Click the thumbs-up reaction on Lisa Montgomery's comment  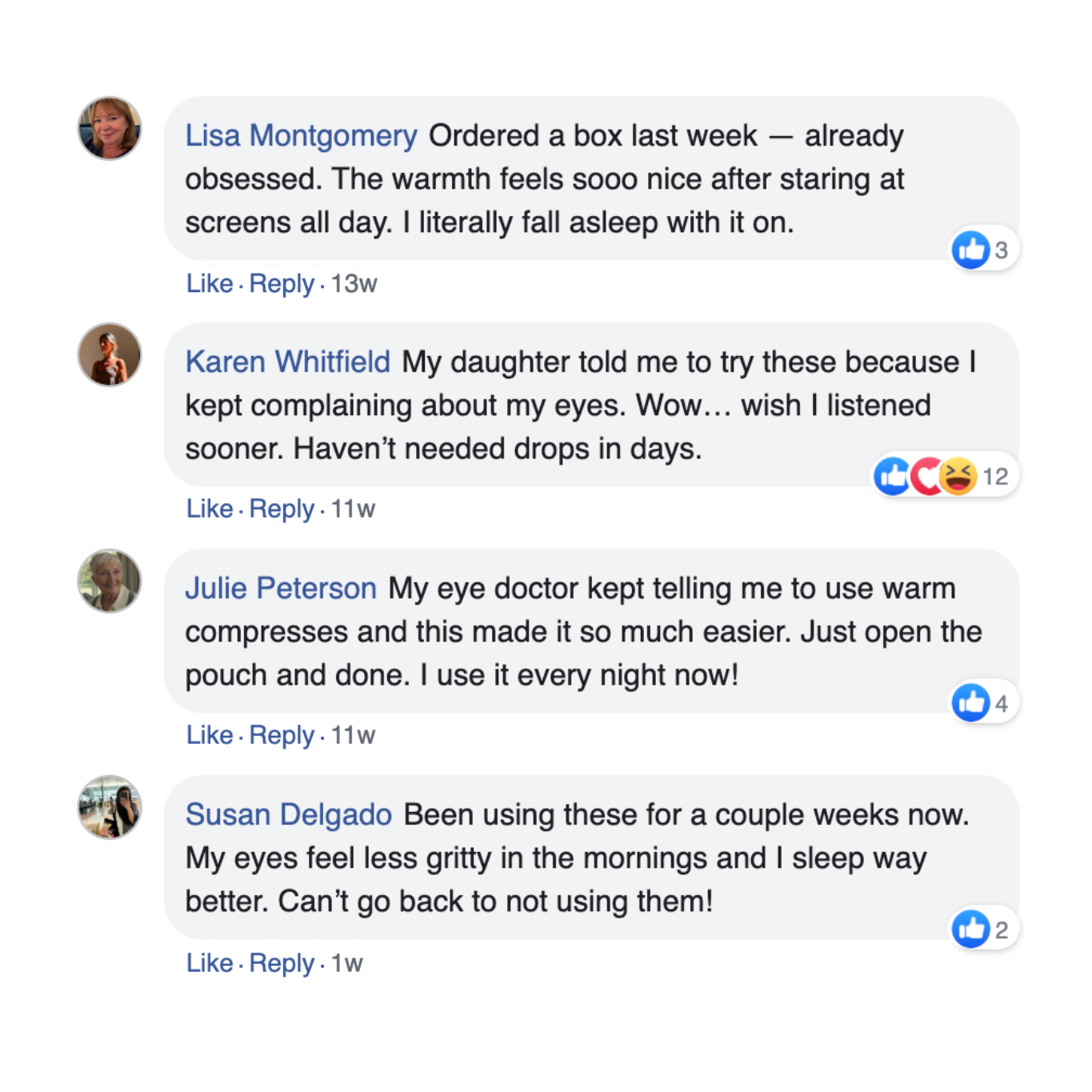point(971,250)
